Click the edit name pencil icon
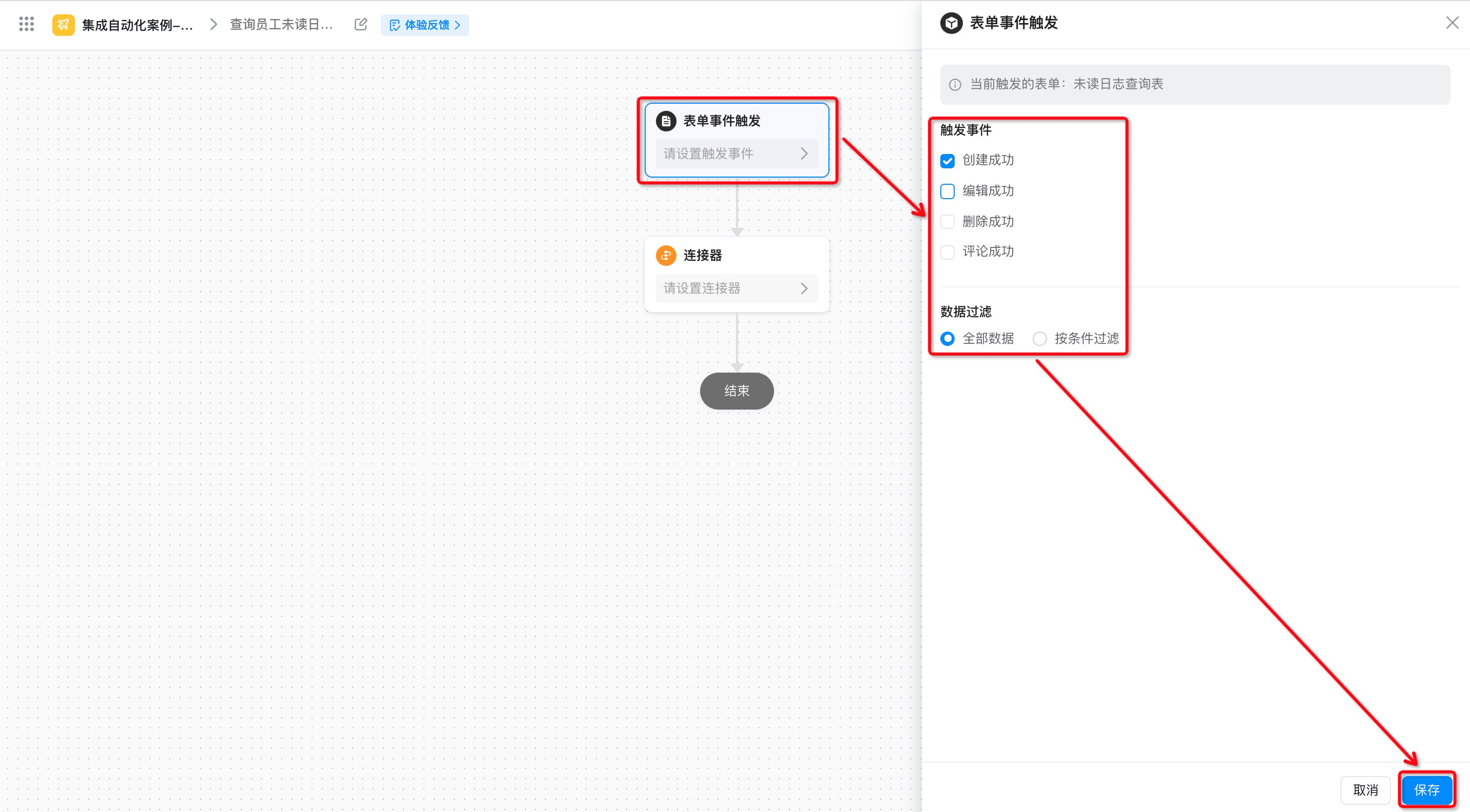Screen dimensions: 1470x812 click(x=361, y=25)
